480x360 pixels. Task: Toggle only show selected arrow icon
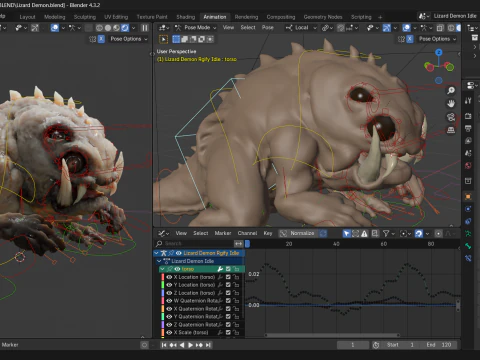coord(347,233)
